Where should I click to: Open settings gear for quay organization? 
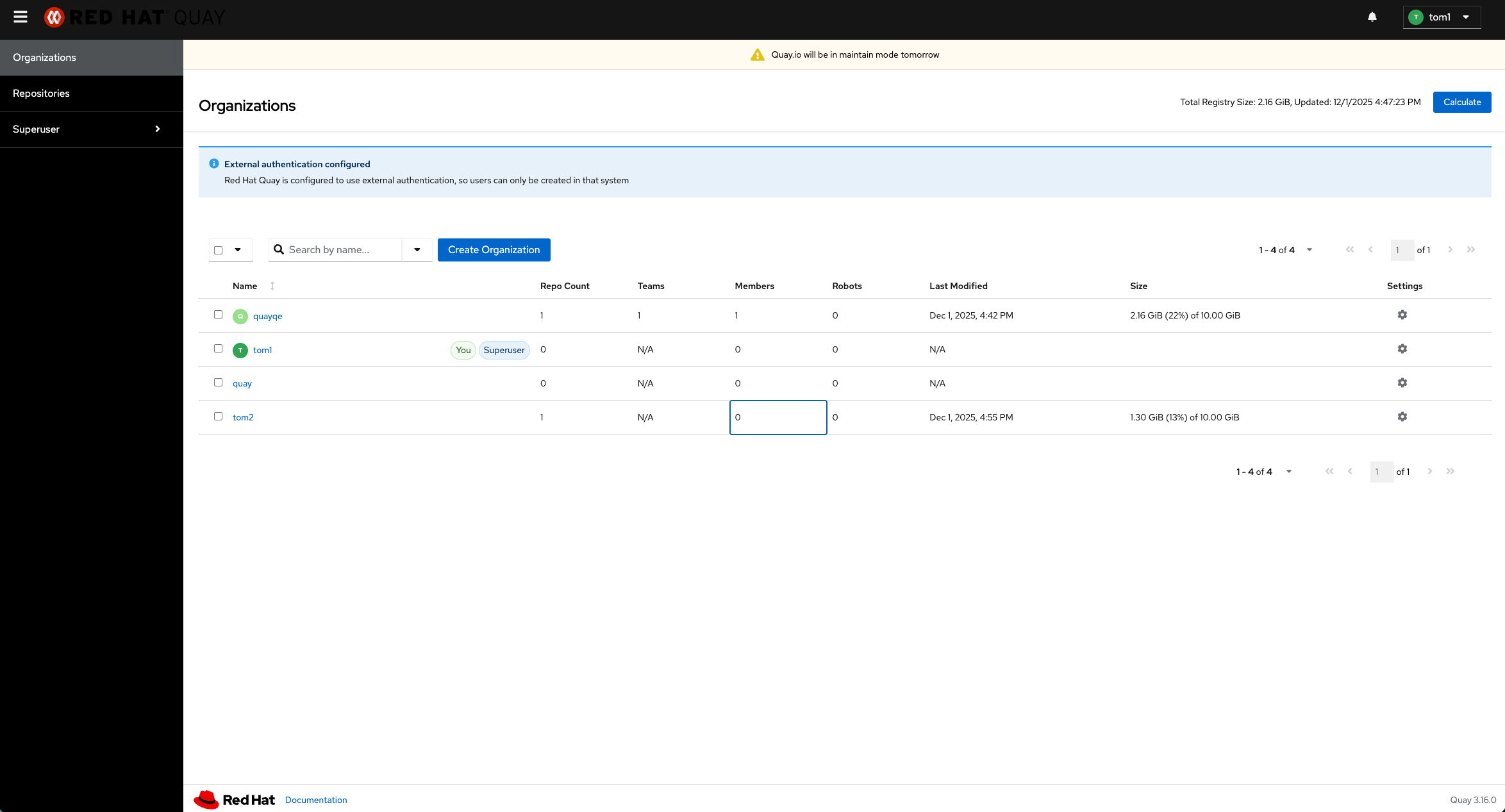[1402, 383]
